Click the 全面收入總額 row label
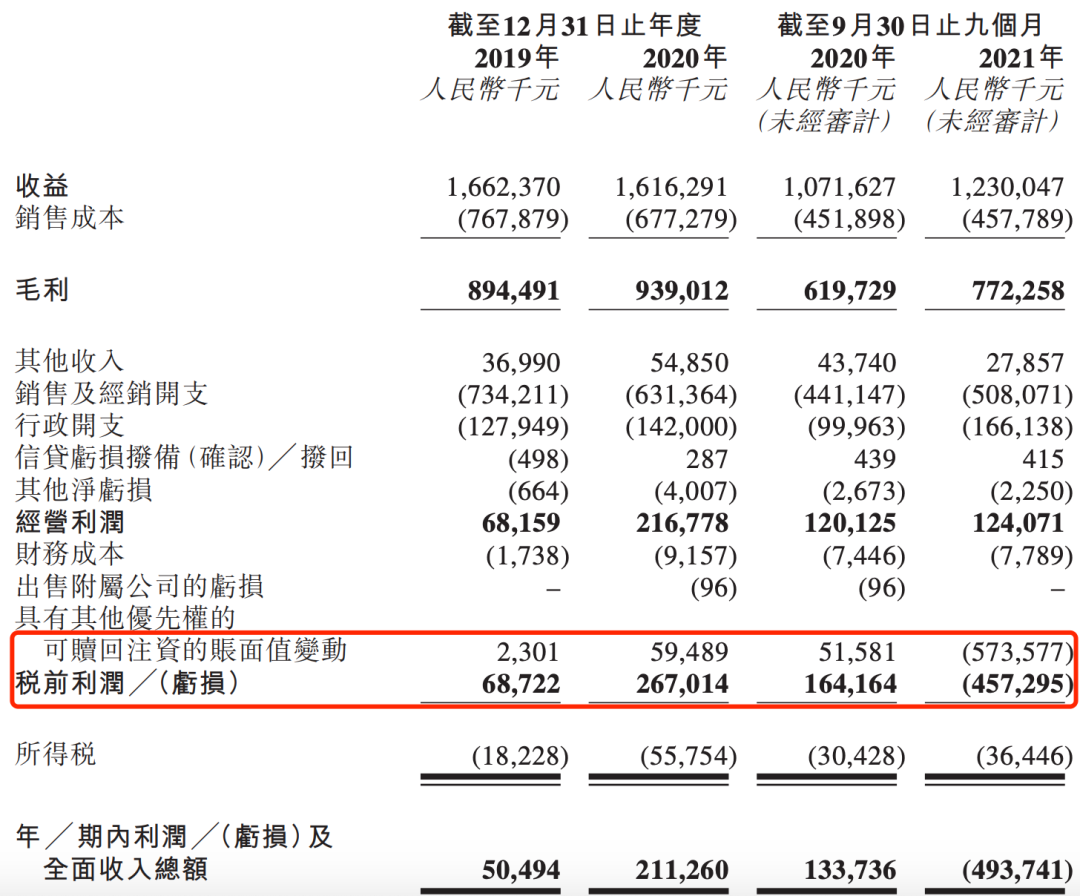This screenshot has width=1080, height=896. [125, 869]
